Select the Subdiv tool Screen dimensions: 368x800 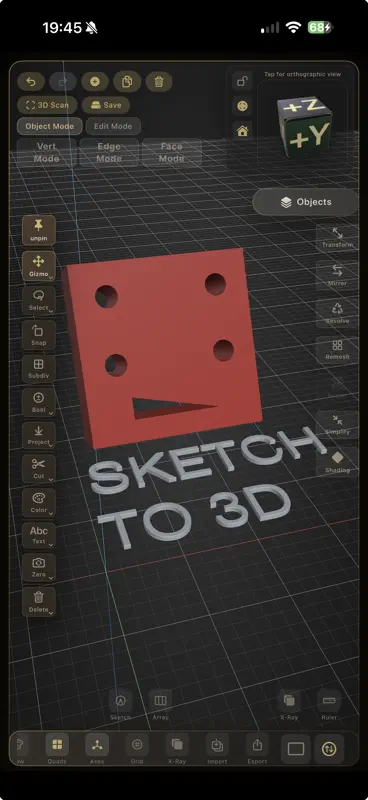pos(39,369)
